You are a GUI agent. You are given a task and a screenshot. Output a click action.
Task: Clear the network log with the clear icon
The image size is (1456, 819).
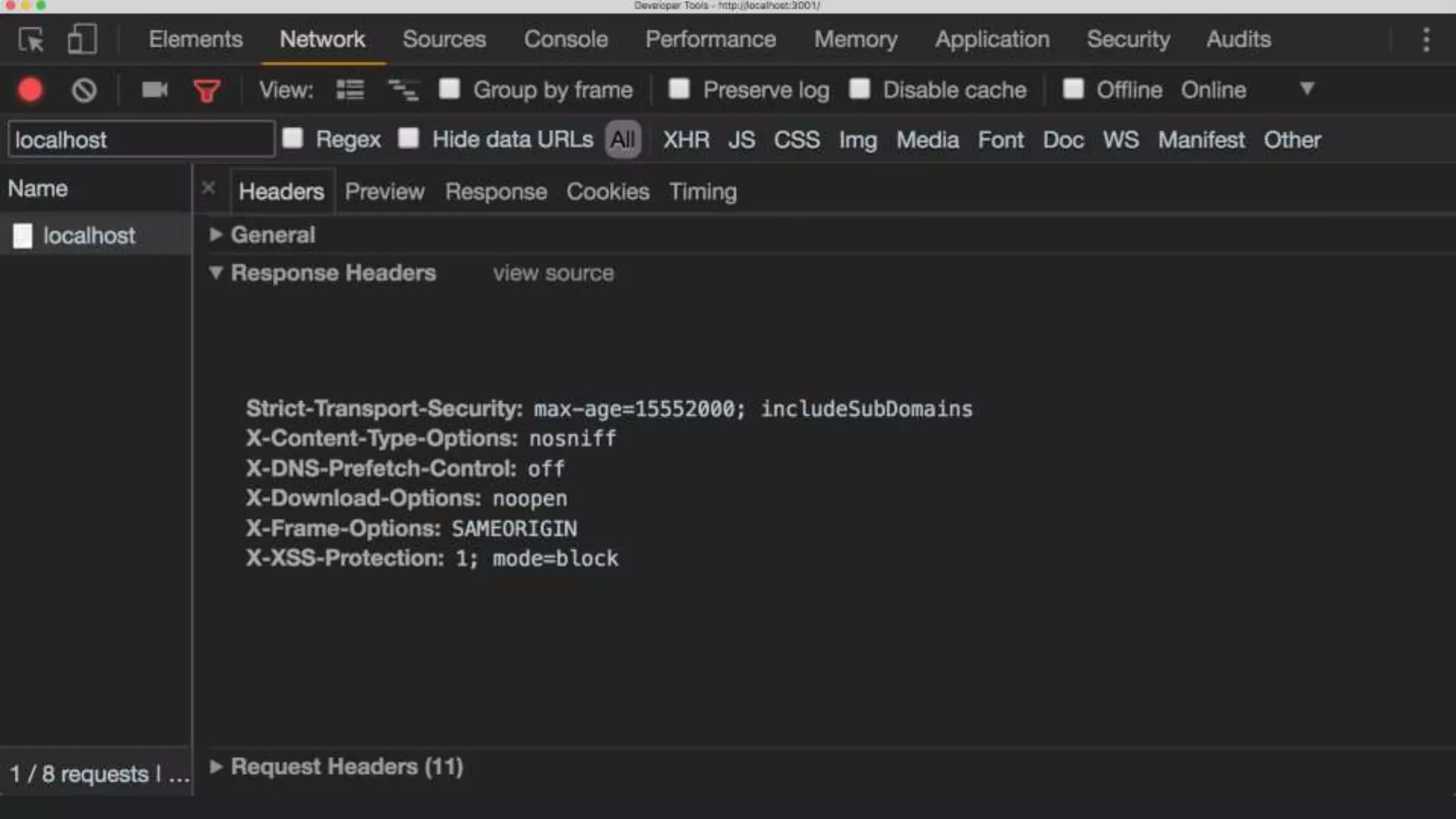pos(84,90)
